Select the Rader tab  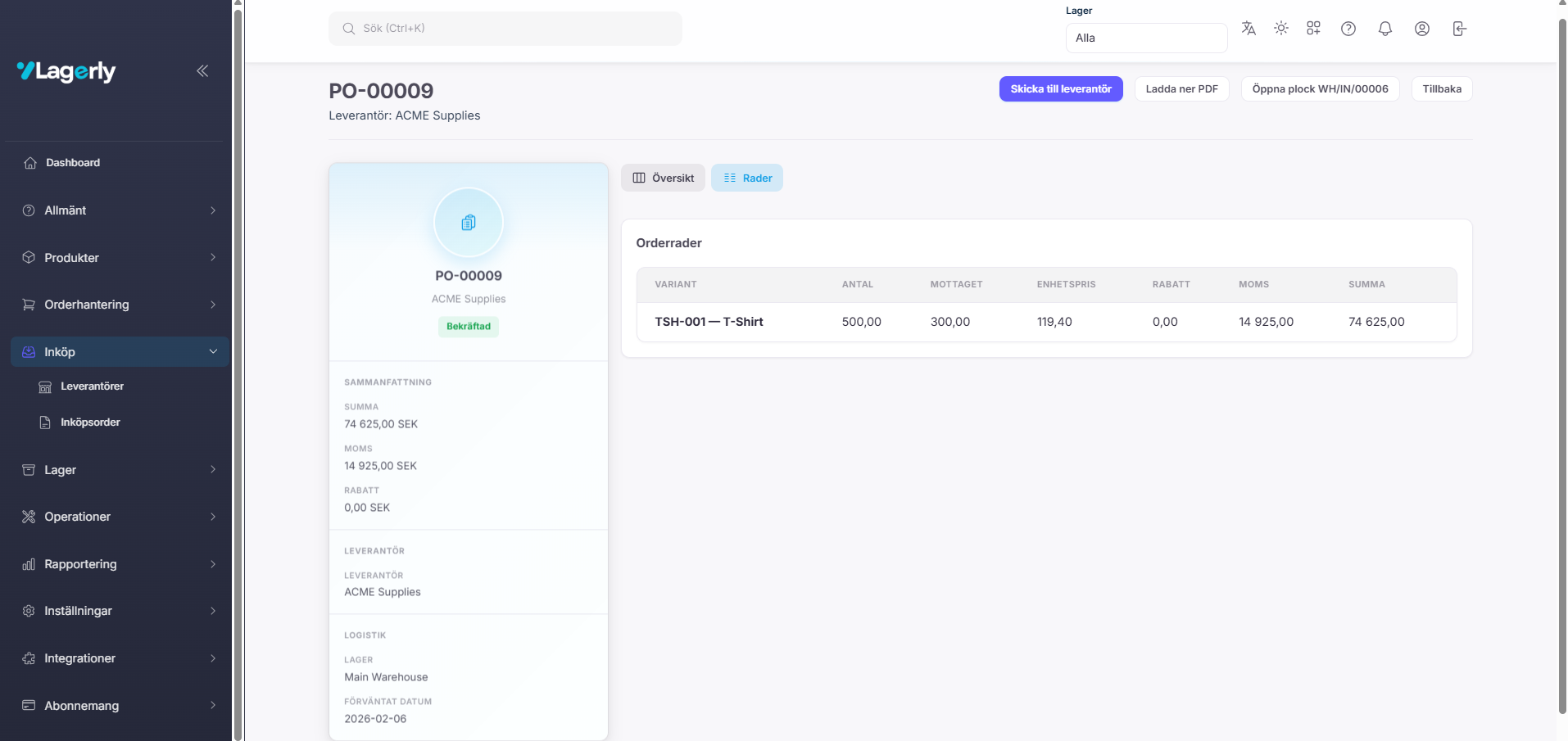pyautogui.click(x=747, y=178)
